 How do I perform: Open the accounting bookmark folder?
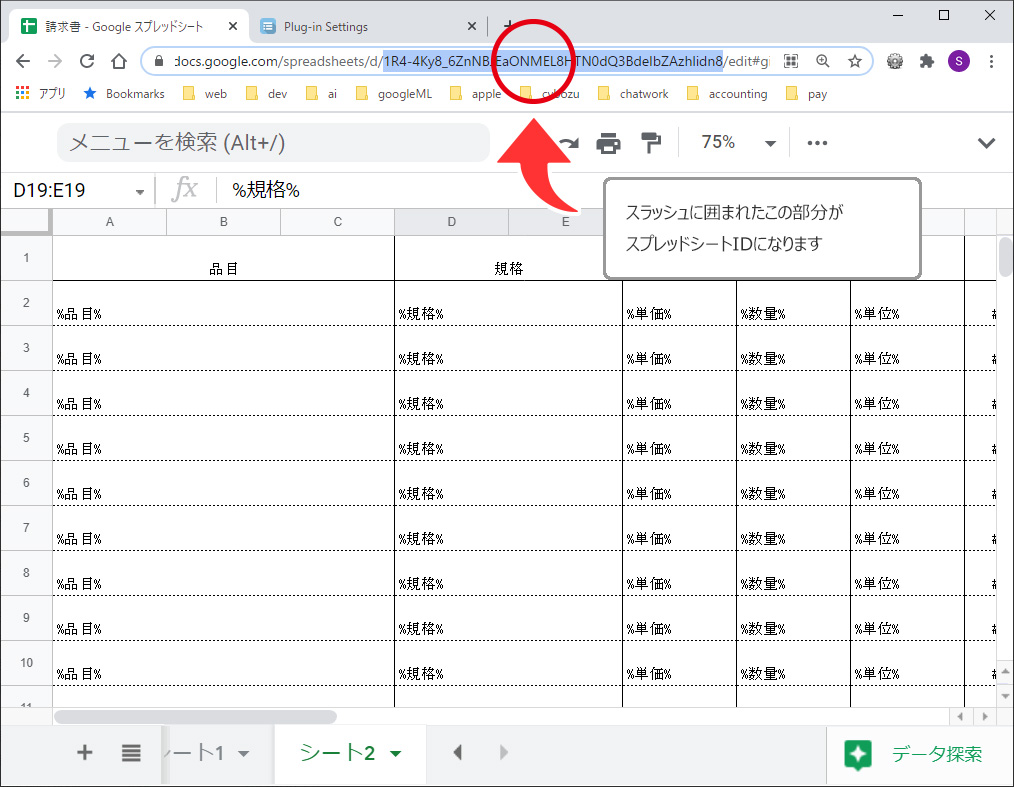pos(727,94)
